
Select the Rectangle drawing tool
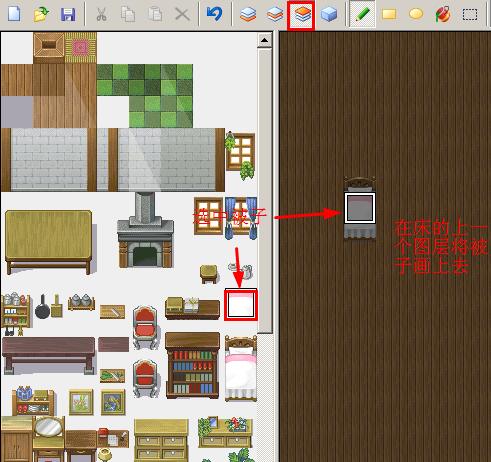click(389, 14)
